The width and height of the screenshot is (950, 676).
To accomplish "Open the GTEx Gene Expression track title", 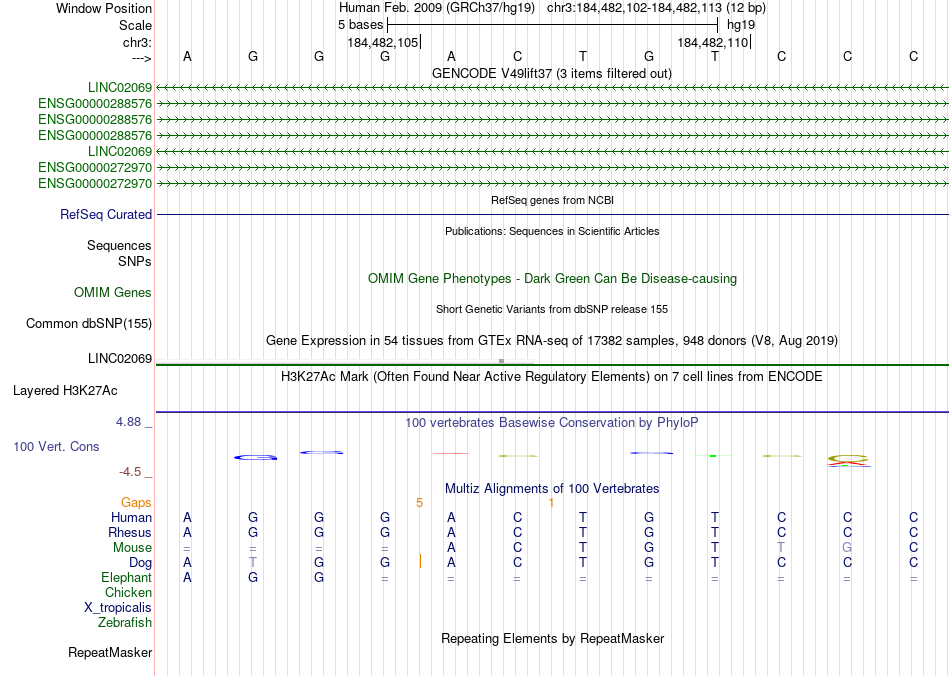I will [552, 340].
